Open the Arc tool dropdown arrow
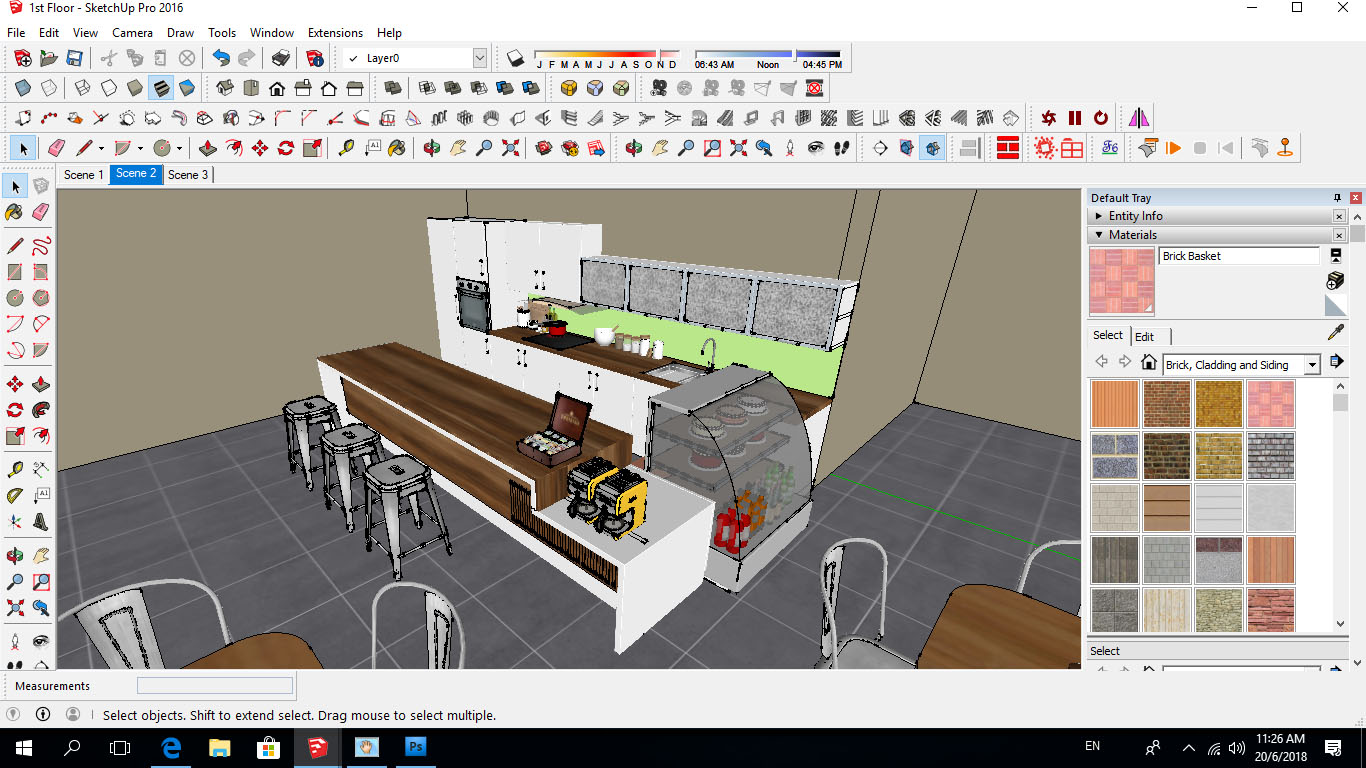Image resolution: width=1366 pixels, height=768 pixels. coord(140,148)
